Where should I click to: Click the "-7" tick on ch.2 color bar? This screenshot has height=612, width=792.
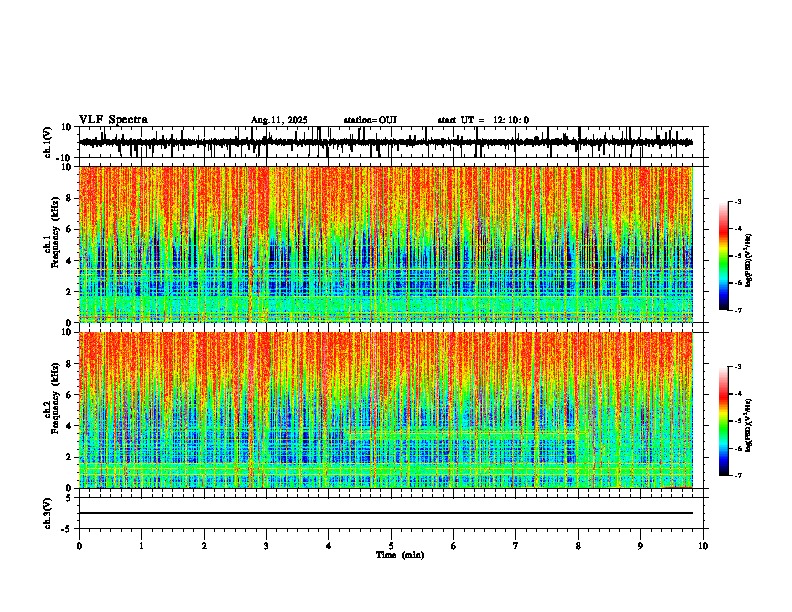[x=738, y=475]
